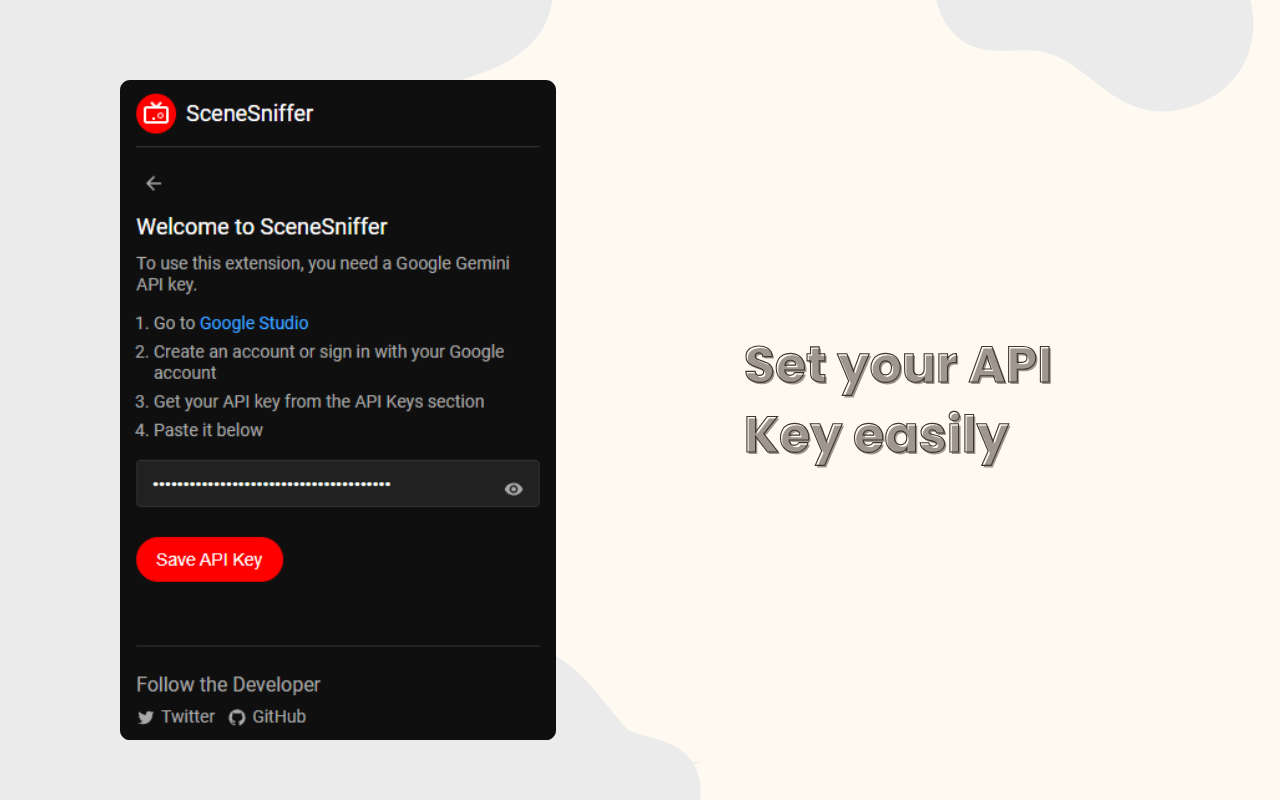This screenshot has width=1280, height=800.
Task: Click the Save API Key button
Action: [x=210, y=559]
